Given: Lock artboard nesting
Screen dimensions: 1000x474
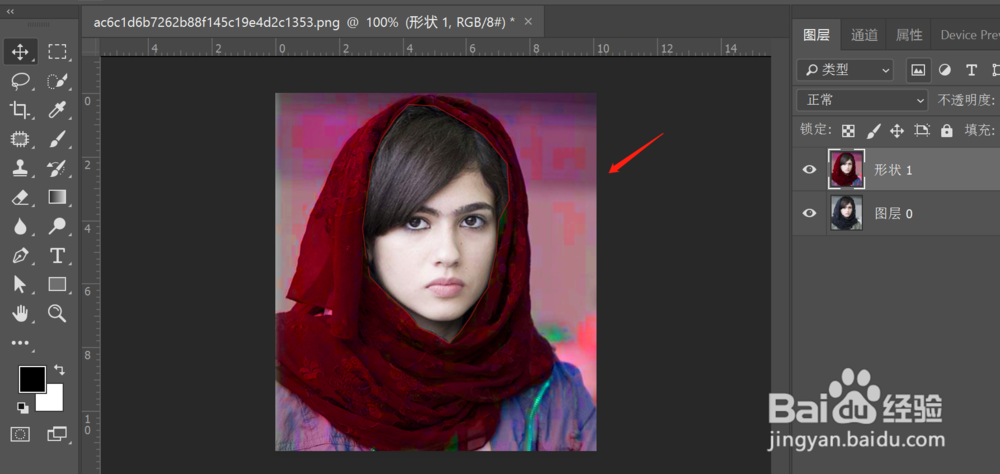Looking at the screenshot, I should pos(922,131).
